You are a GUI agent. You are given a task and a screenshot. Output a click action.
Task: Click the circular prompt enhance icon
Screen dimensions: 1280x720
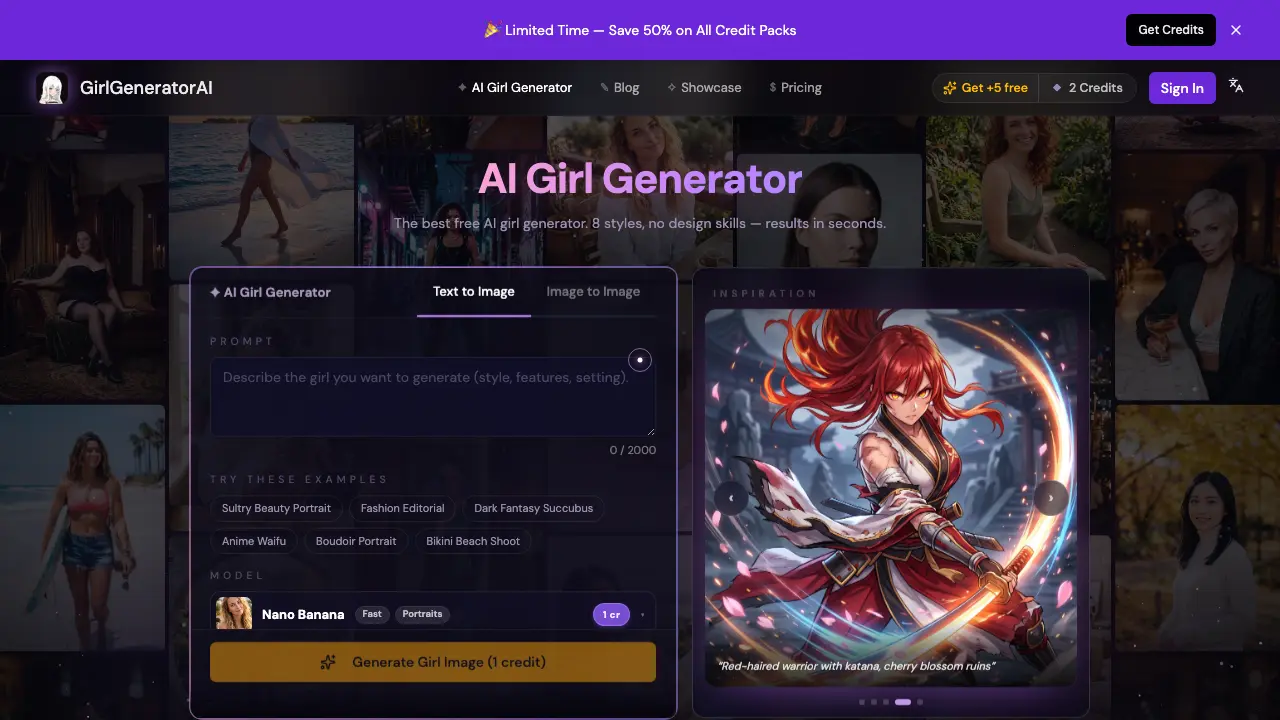640,360
